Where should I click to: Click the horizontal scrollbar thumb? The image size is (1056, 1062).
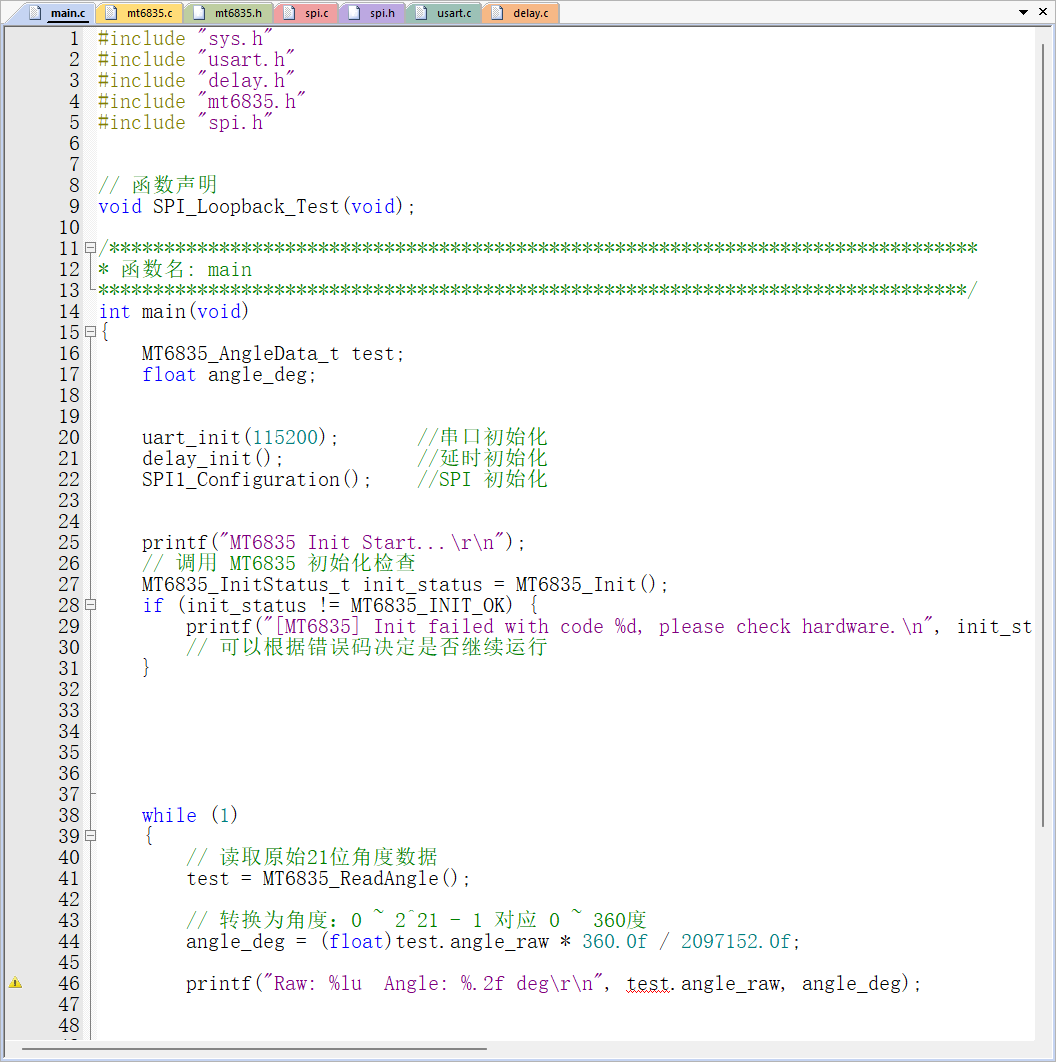[254, 1049]
